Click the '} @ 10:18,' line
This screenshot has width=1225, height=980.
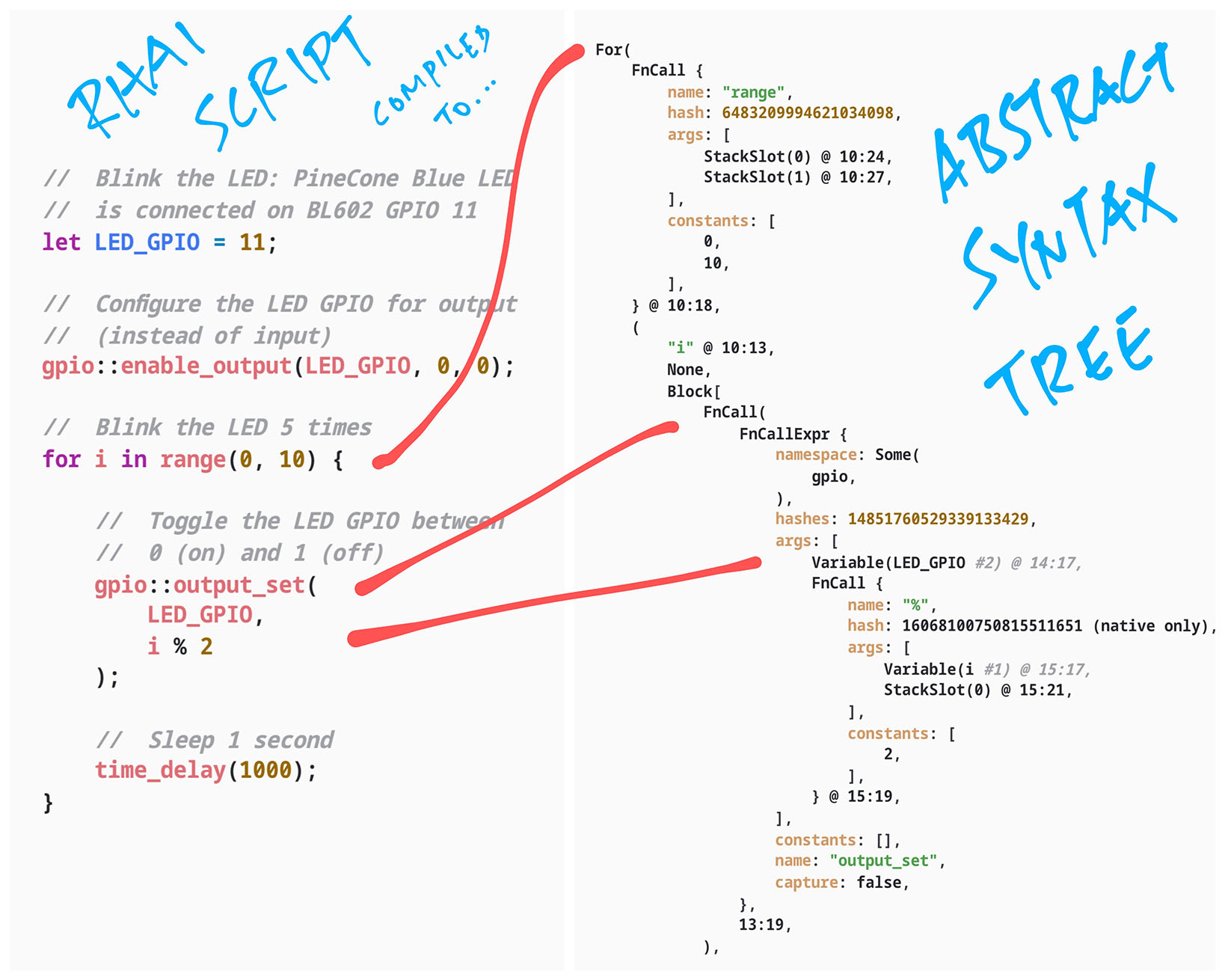pos(676,305)
